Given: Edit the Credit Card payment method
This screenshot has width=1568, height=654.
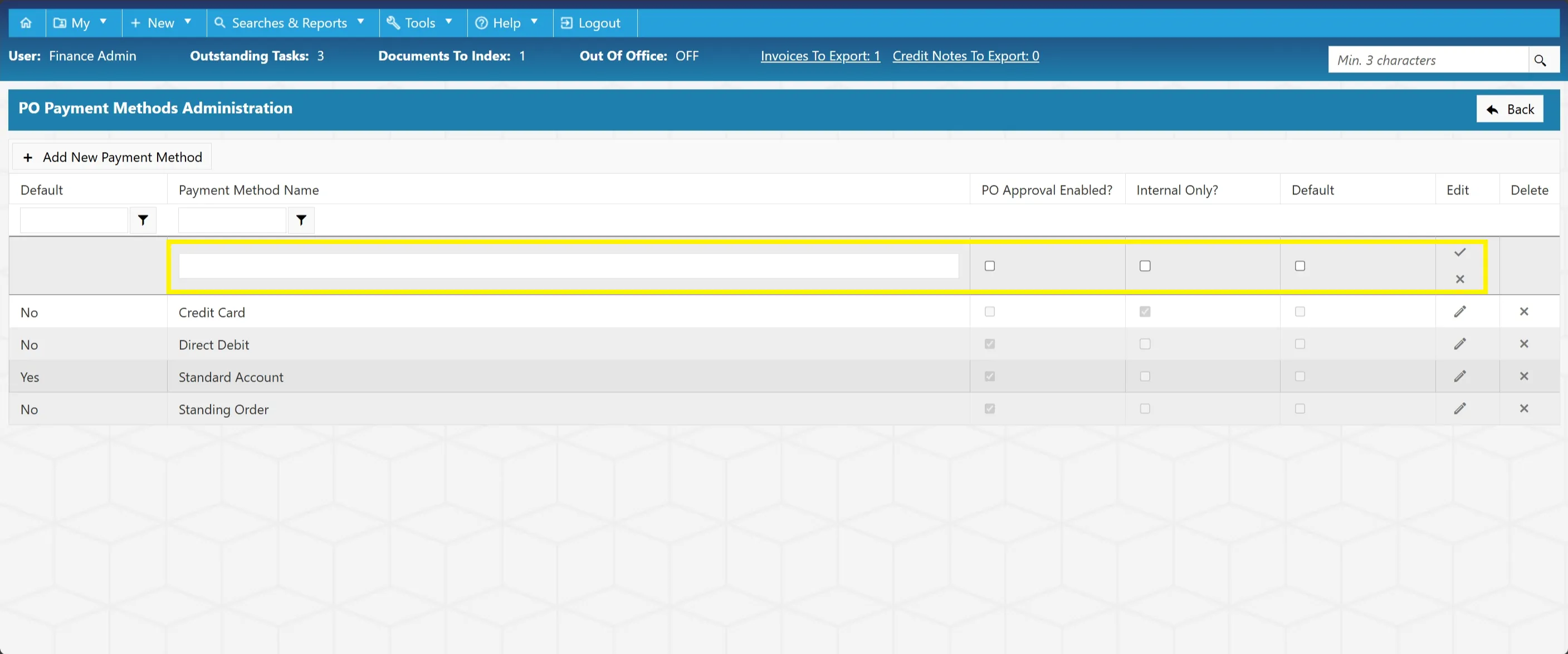Looking at the screenshot, I should coord(1459,311).
